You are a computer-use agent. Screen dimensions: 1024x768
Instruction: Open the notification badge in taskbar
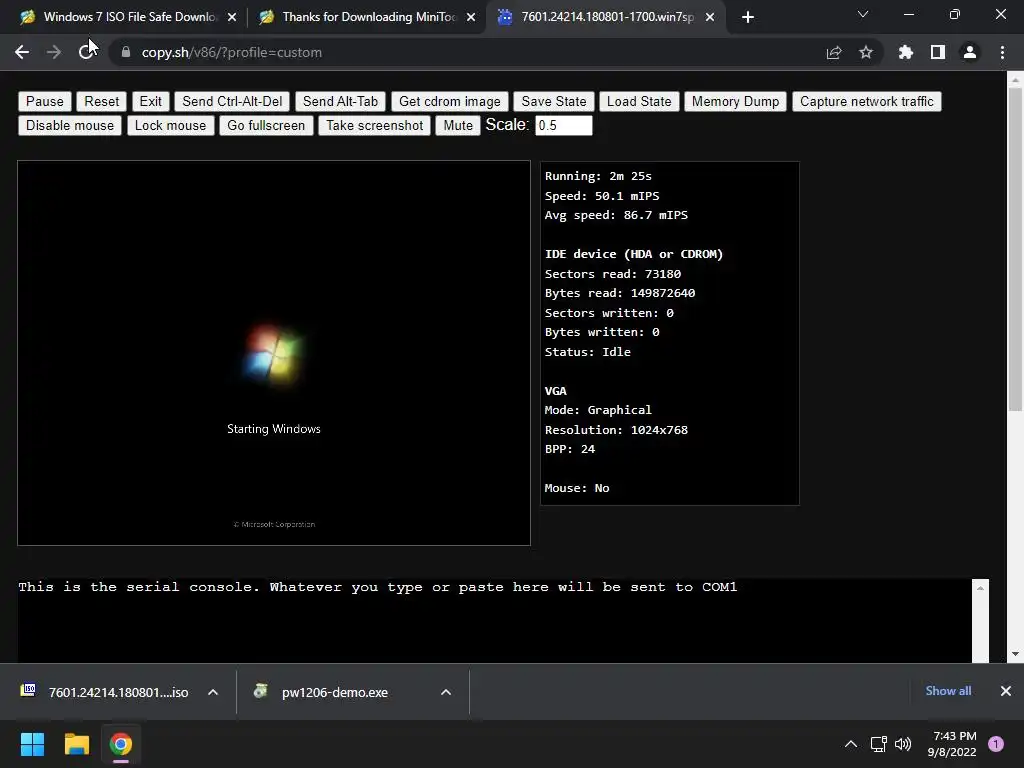(x=996, y=744)
